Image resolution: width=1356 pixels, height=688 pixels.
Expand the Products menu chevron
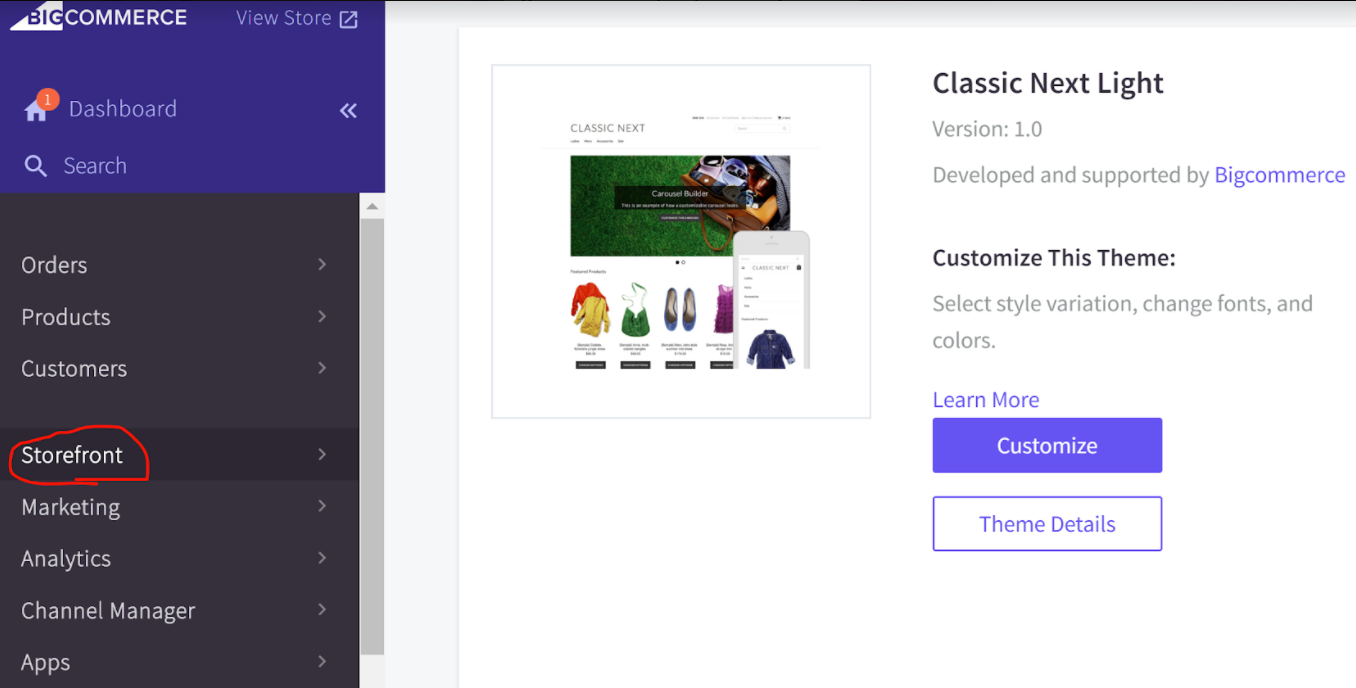[x=322, y=316]
